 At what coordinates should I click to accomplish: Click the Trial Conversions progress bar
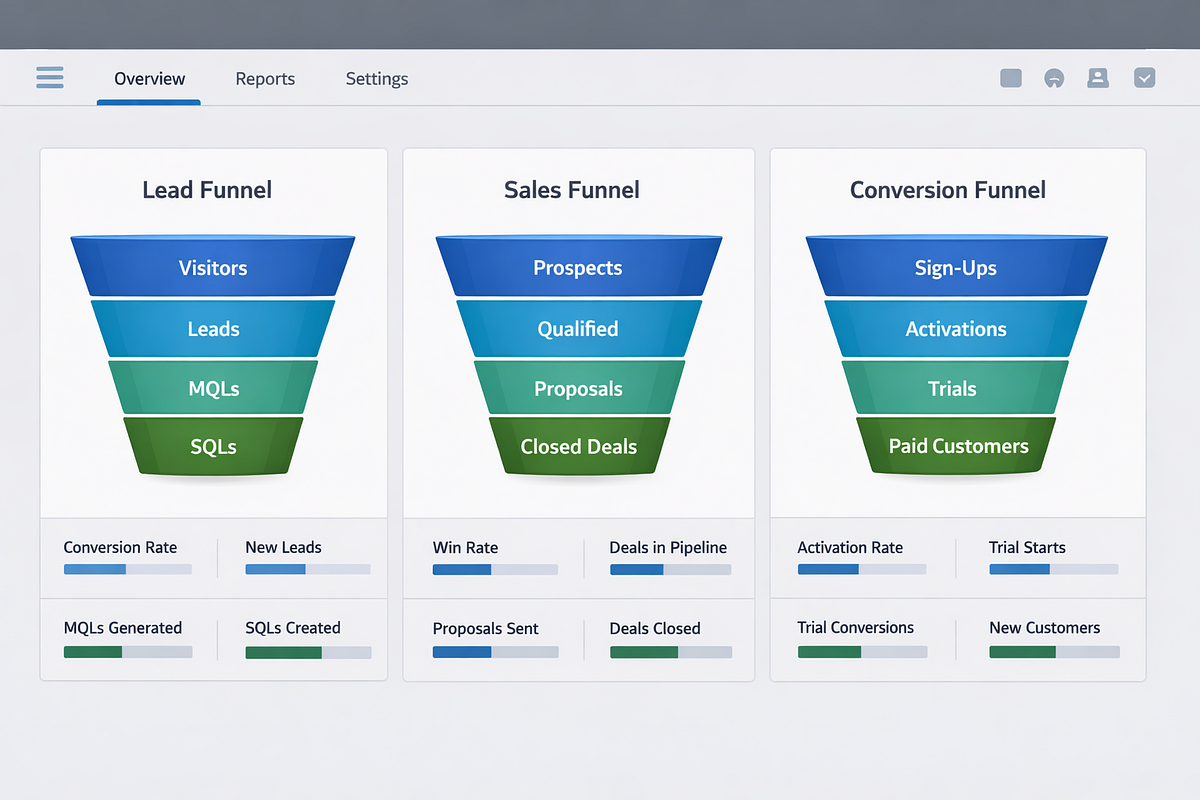pyautogui.click(x=862, y=651)
